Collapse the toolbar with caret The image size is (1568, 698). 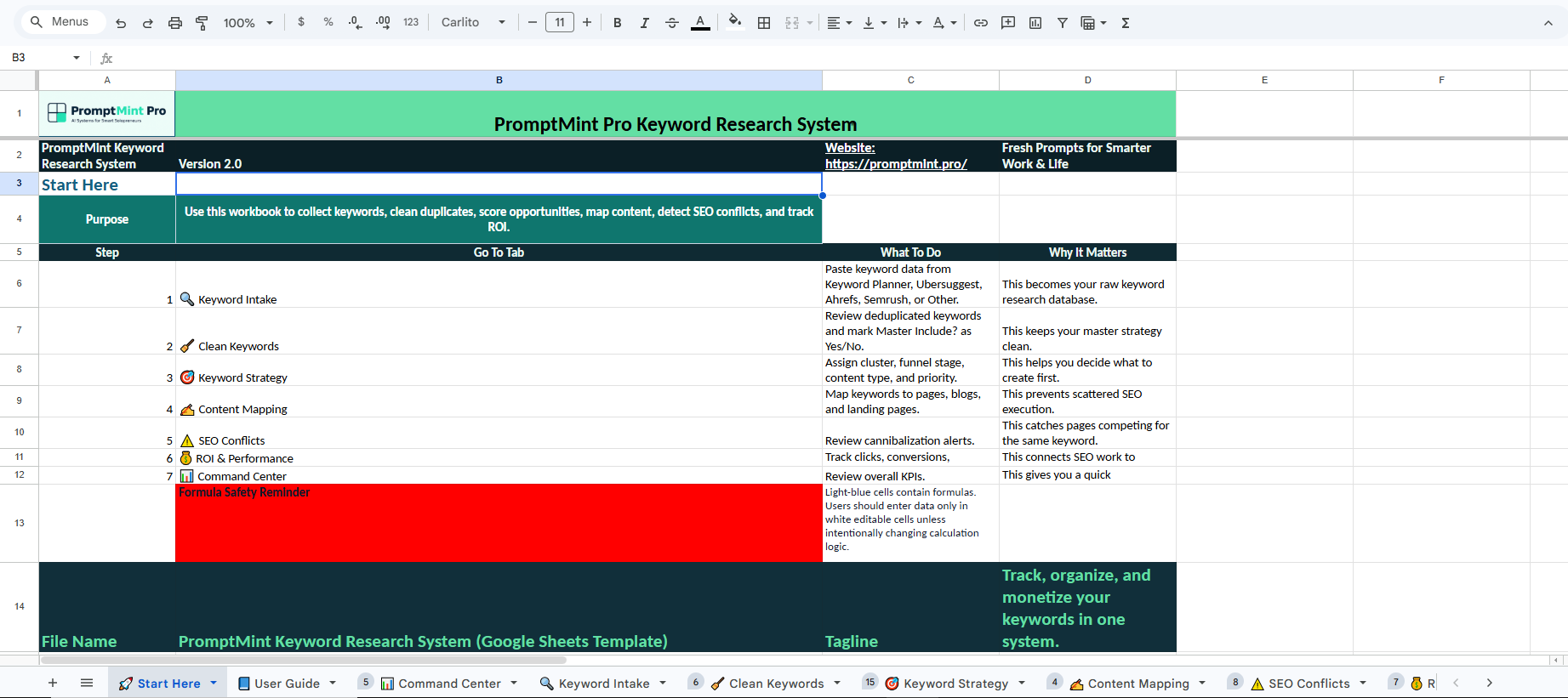(x=1548, y=23)
